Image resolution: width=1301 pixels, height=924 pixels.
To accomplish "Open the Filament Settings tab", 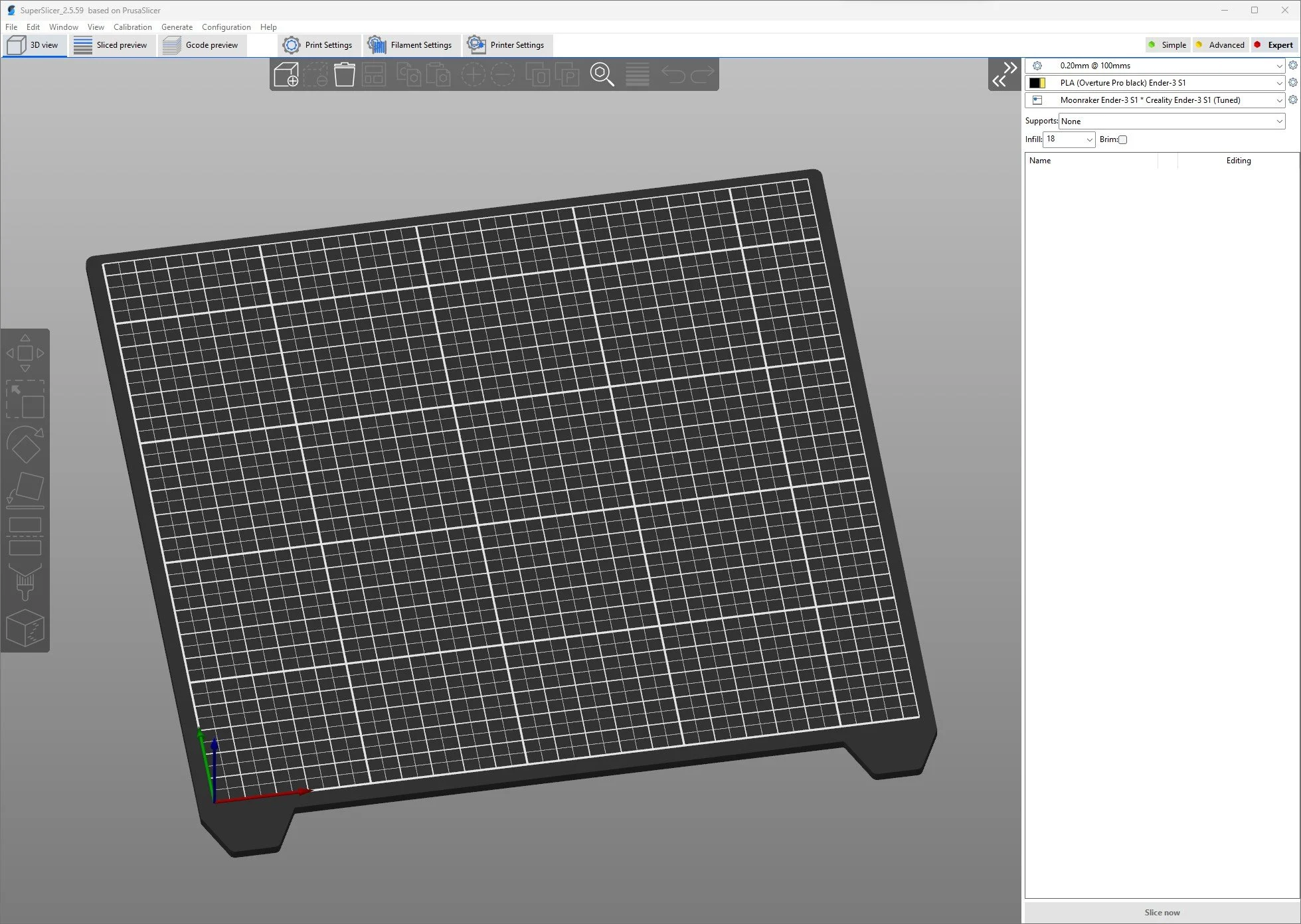I will pyautogui.click(x=411, y=45).
